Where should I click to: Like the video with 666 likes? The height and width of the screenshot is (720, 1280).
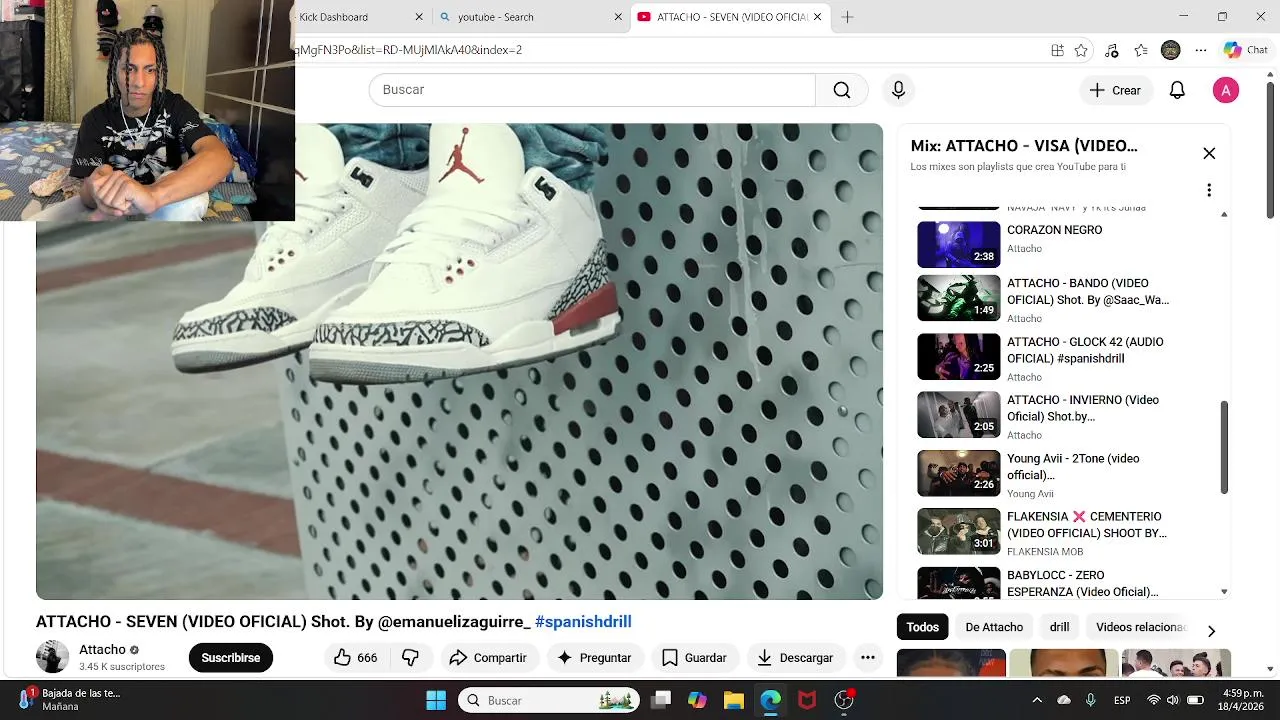tap(355, 657)
